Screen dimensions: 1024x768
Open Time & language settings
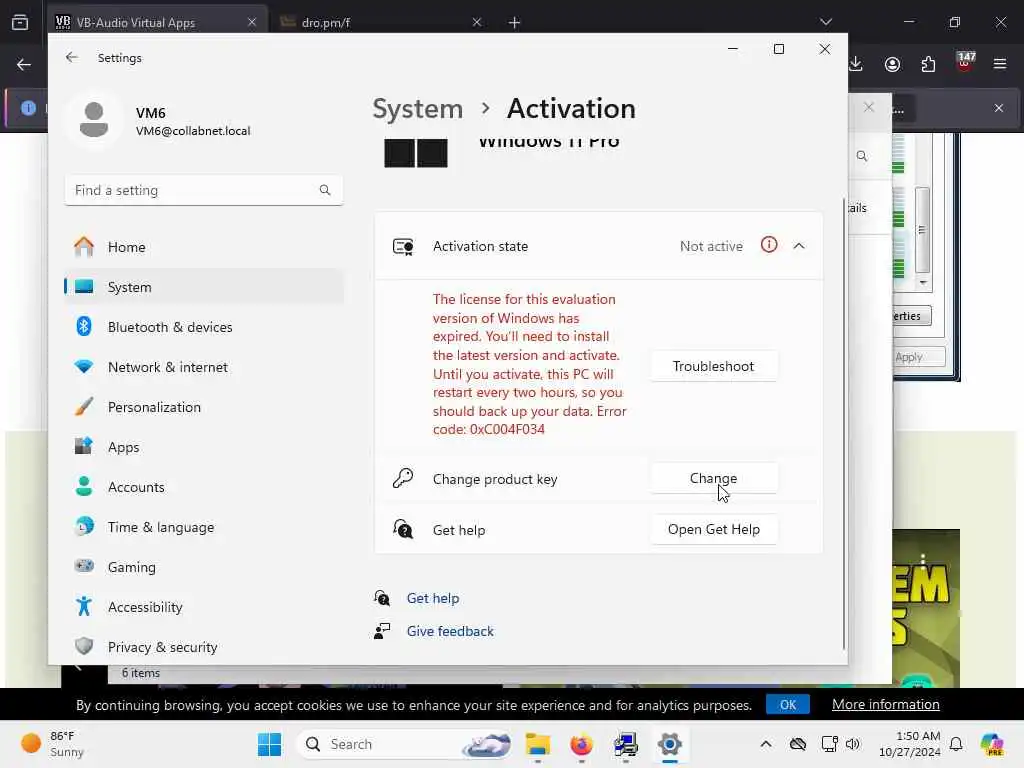(x=204, y=527)
